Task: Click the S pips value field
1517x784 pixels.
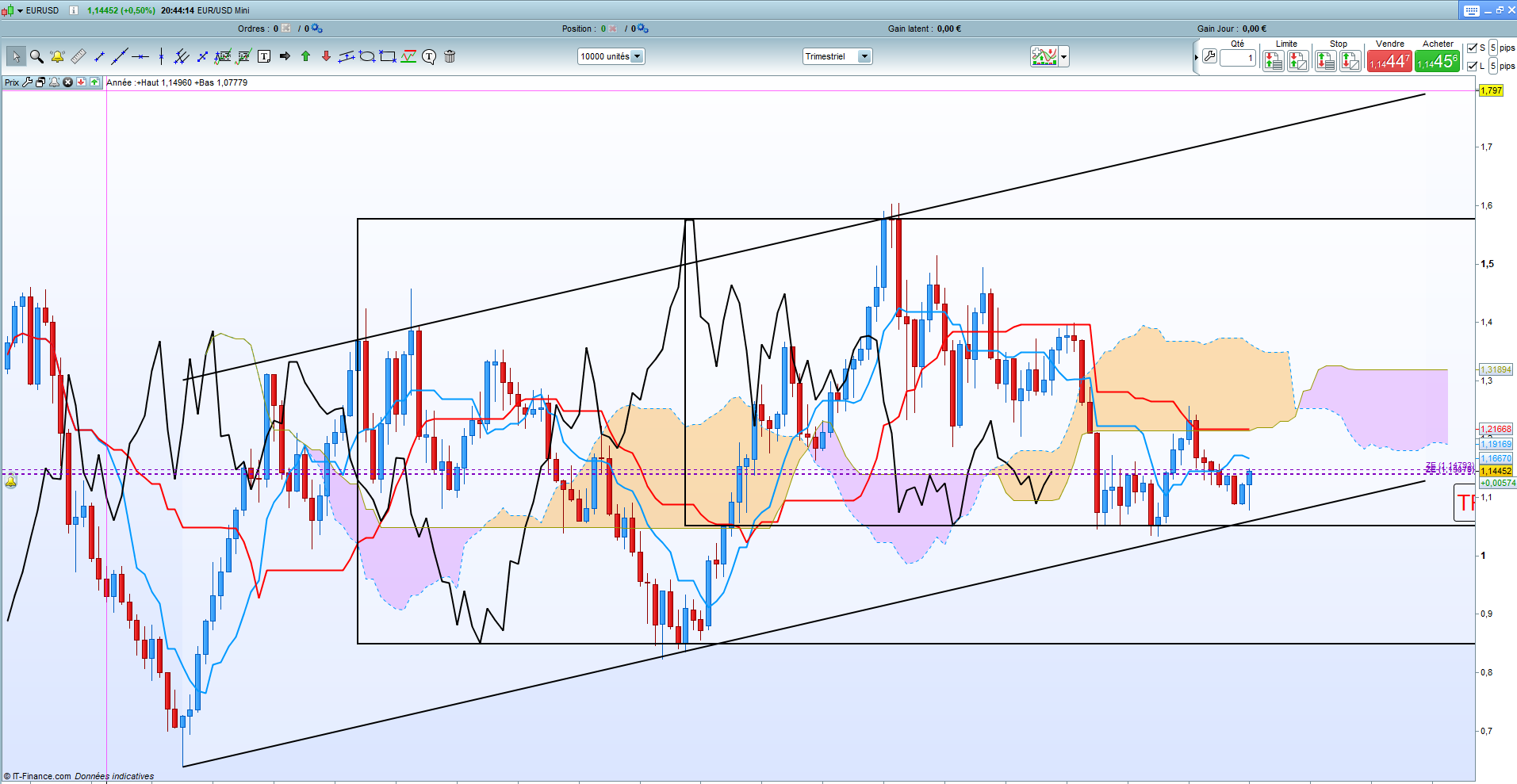Action: [x=1493, y=48]
